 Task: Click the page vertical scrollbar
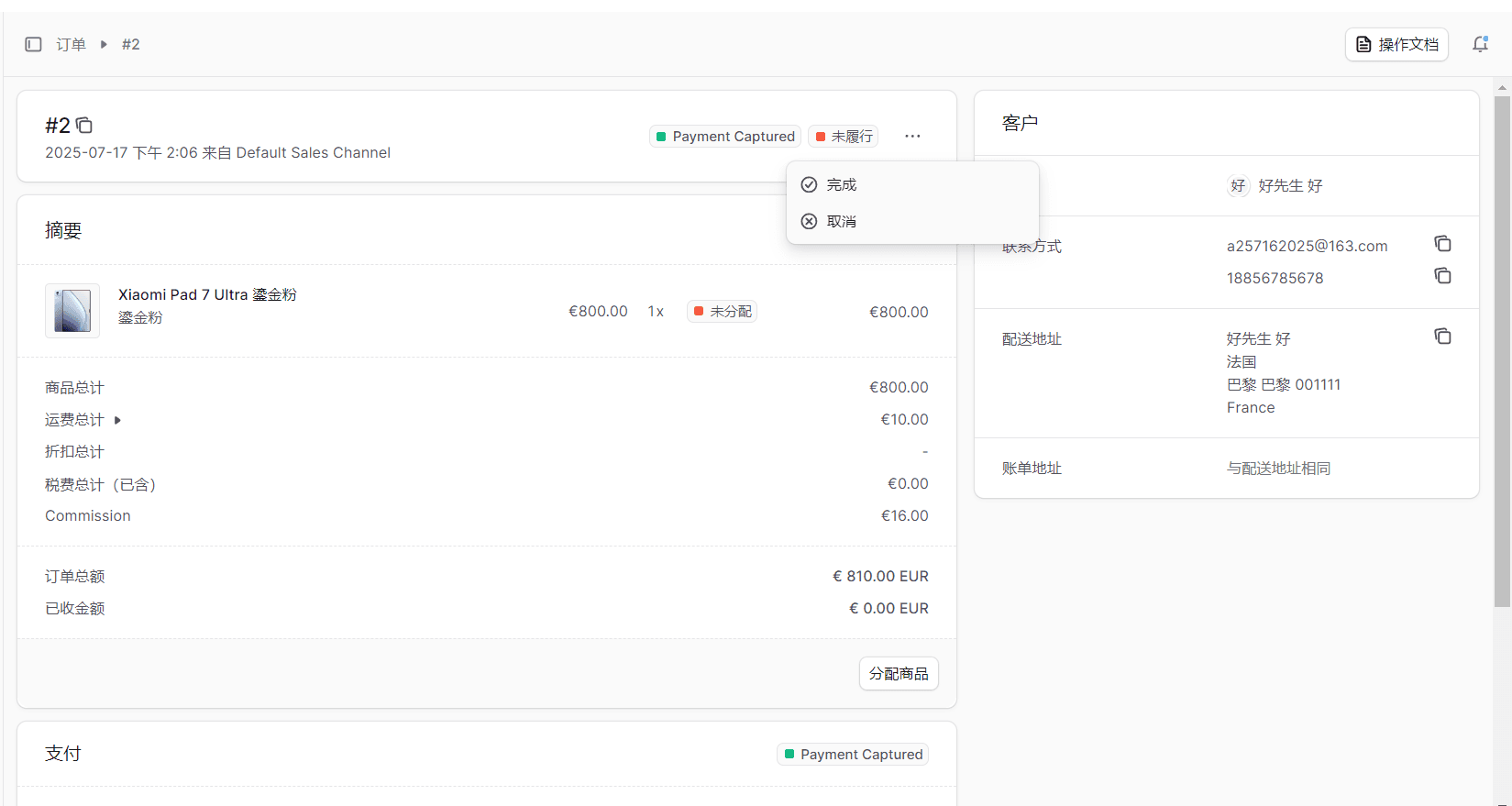coord(1501,367)
